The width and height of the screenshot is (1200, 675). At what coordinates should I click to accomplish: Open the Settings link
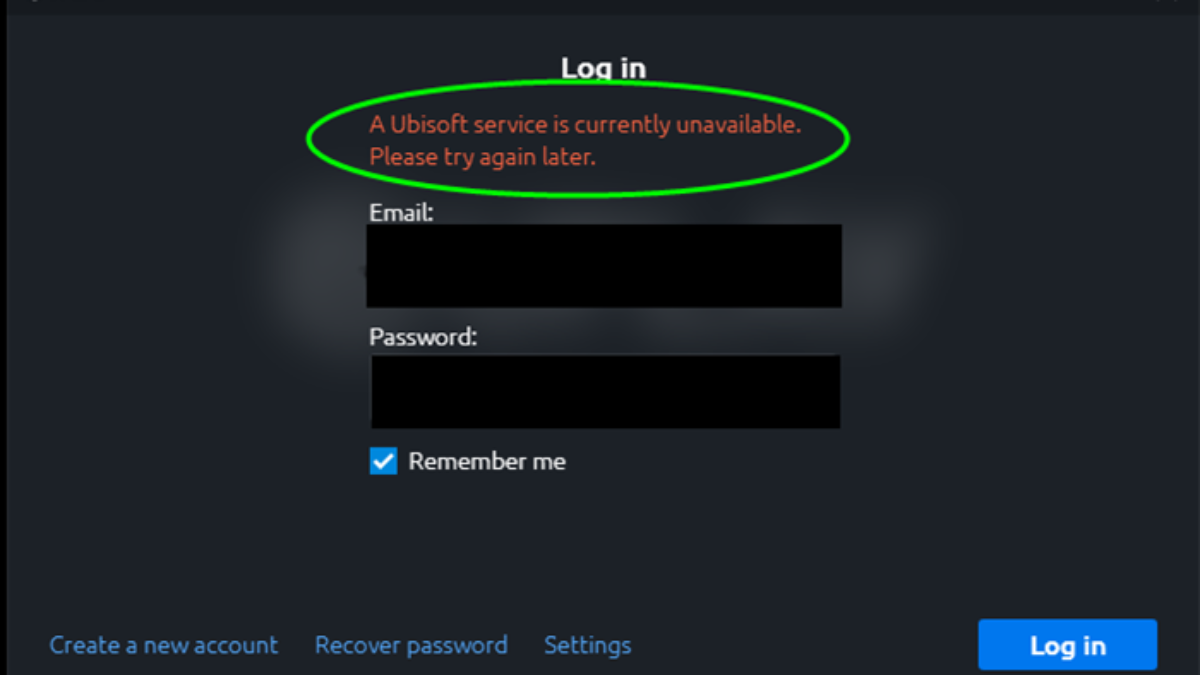coord(587,645)
